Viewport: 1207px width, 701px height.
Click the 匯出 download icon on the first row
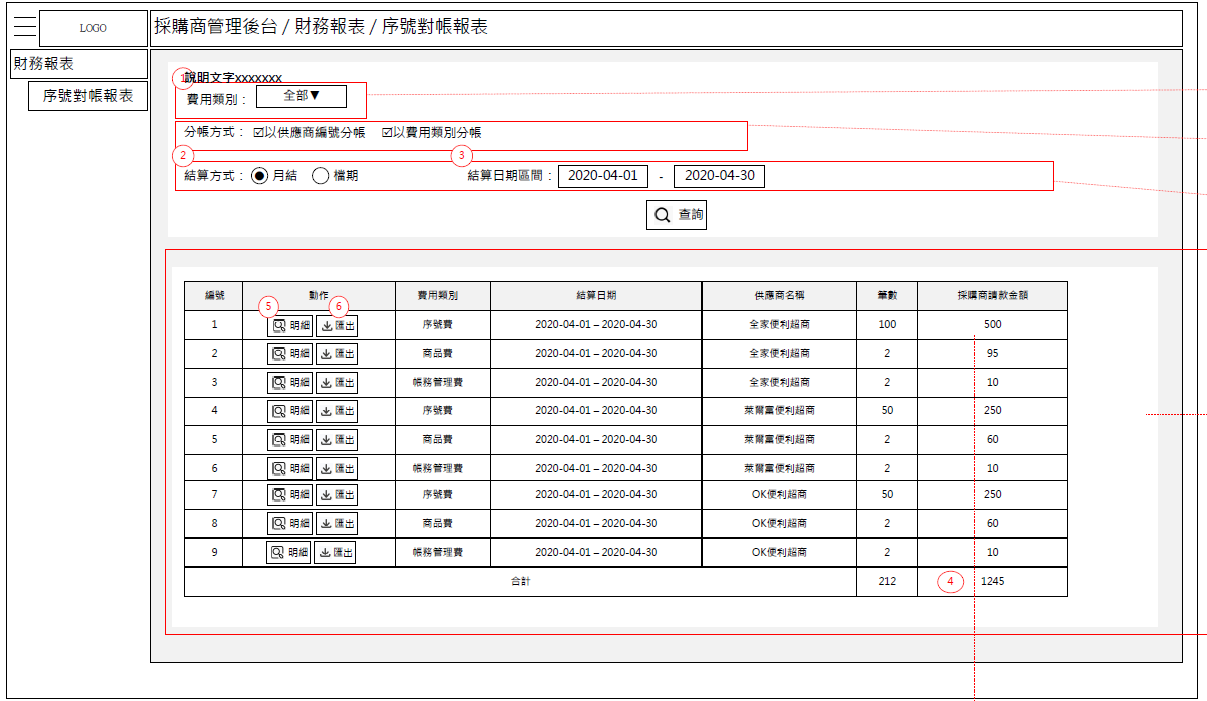(x=338, y=324)
